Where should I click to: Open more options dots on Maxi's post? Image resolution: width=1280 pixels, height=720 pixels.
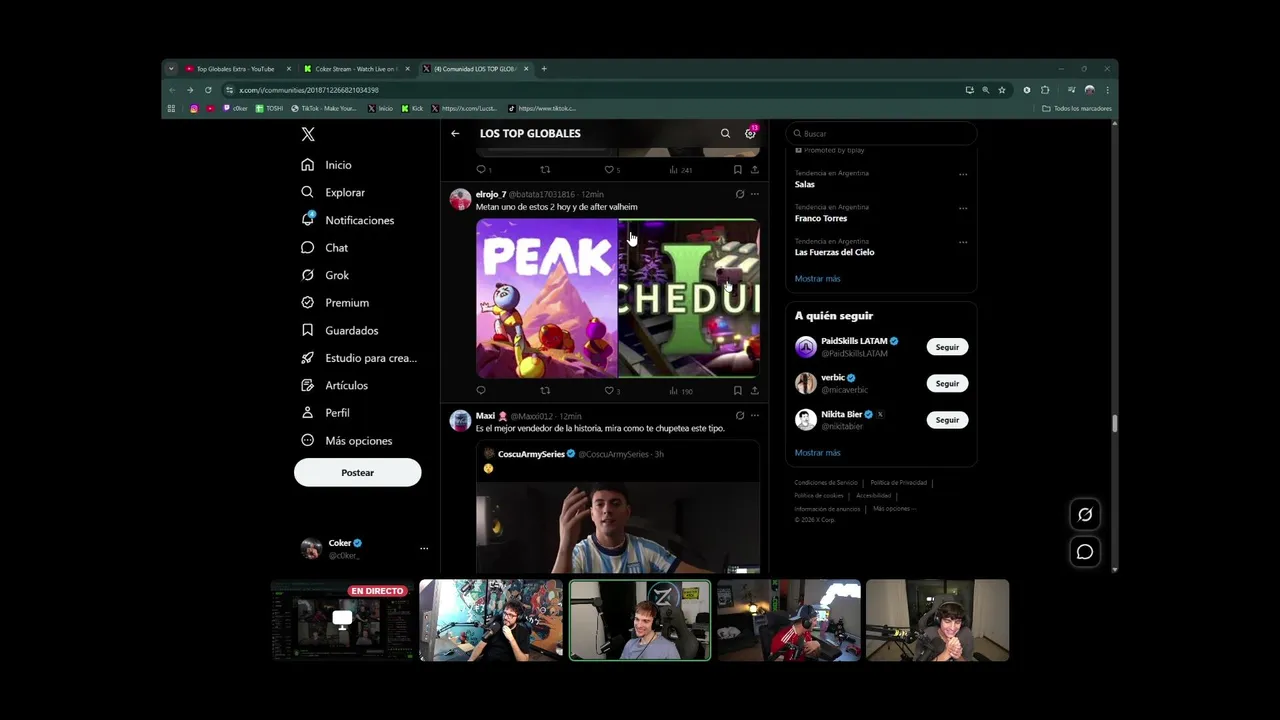754,415
